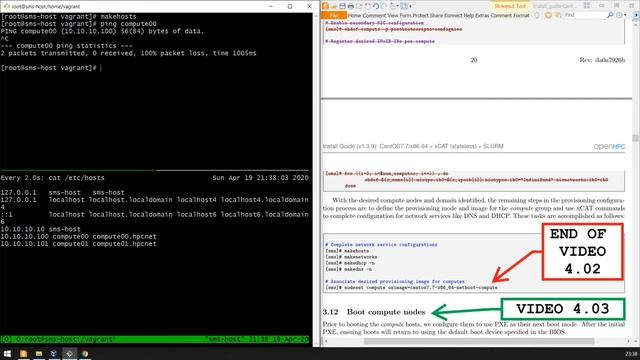Click the orange notification icon beside Find
The height and width of the screenshot is (360, 640).
pyautogui.click(x=549, y=15)
